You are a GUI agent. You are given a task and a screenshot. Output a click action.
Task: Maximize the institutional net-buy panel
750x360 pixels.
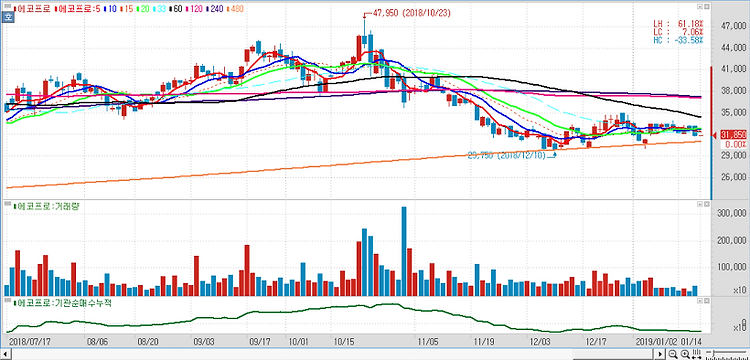coord(706,301)
